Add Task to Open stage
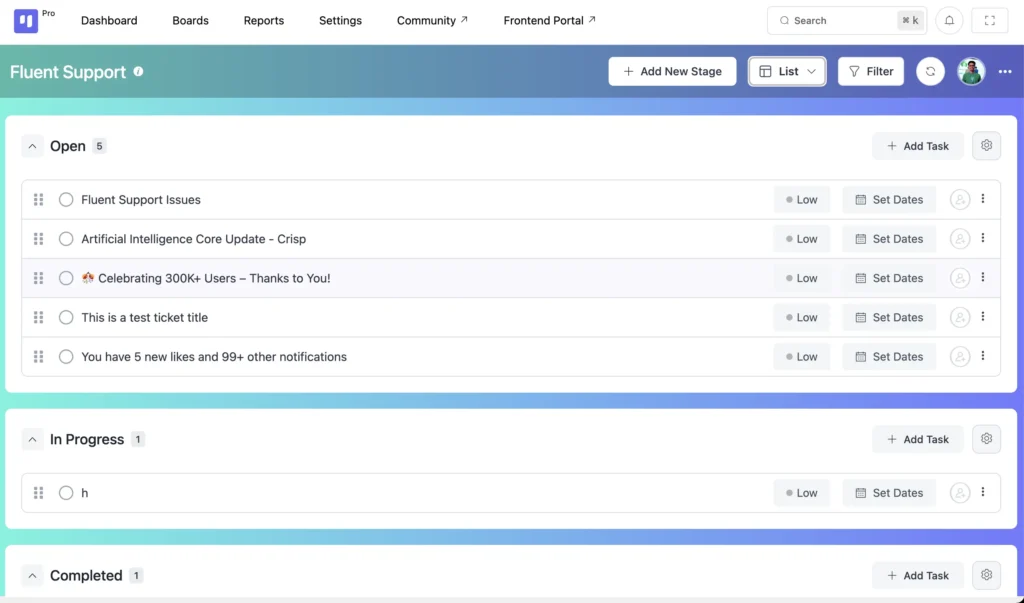 [918, 146]
